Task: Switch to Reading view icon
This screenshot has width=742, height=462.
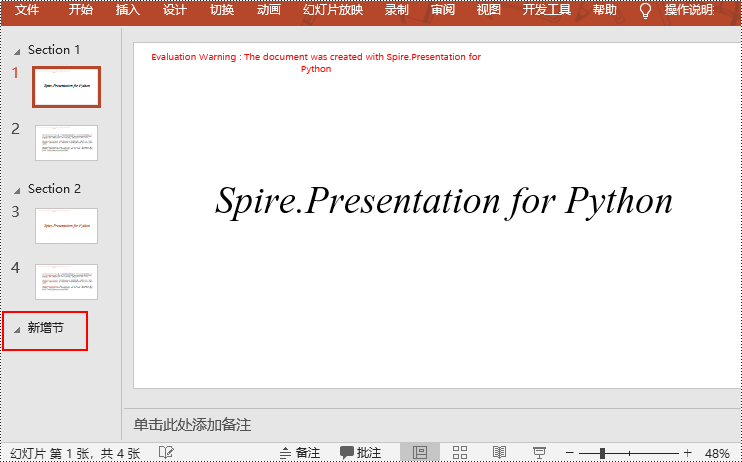Action: [499, 453]
